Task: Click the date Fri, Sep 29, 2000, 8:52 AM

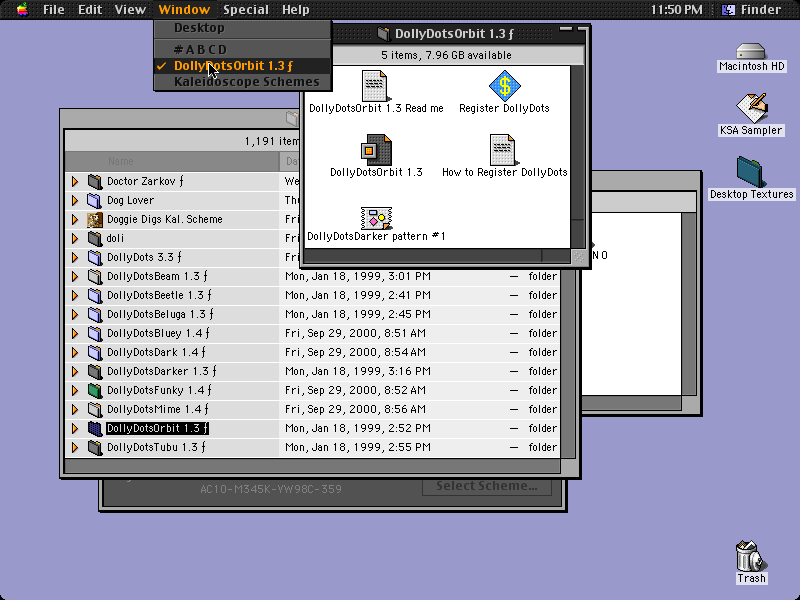Action: pyautogui.click(x=355, y=390)
